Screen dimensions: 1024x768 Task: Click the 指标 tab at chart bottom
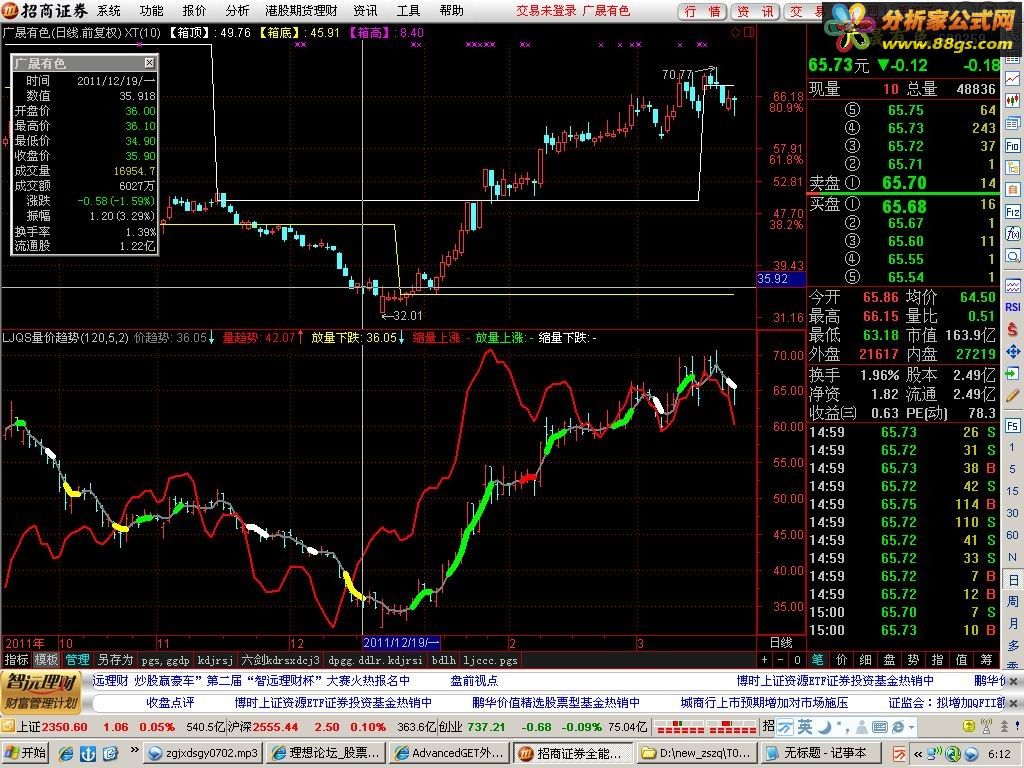pyautogui.click(x=16, y=660)
